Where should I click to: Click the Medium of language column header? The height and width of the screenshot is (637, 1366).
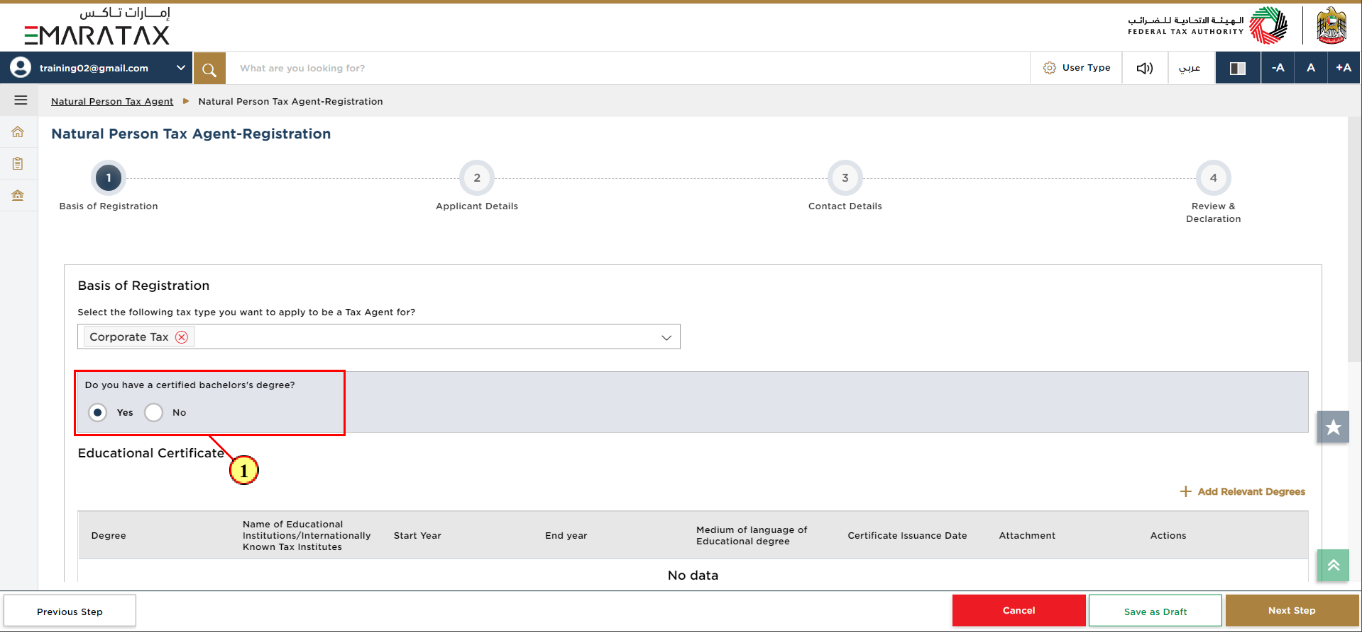[x=752, y=536]
